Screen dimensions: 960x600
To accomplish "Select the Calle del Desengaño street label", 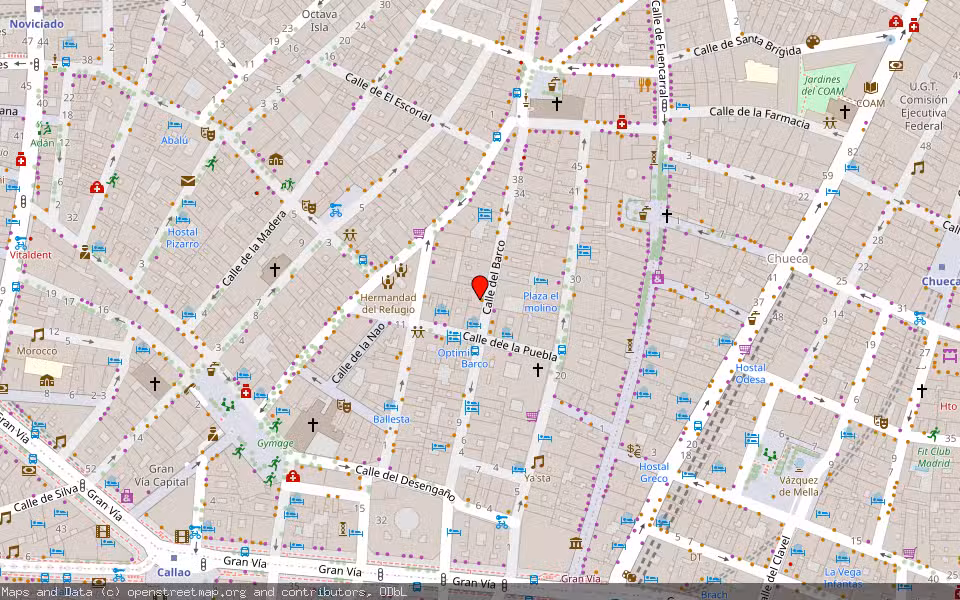I will pos(406,482).
